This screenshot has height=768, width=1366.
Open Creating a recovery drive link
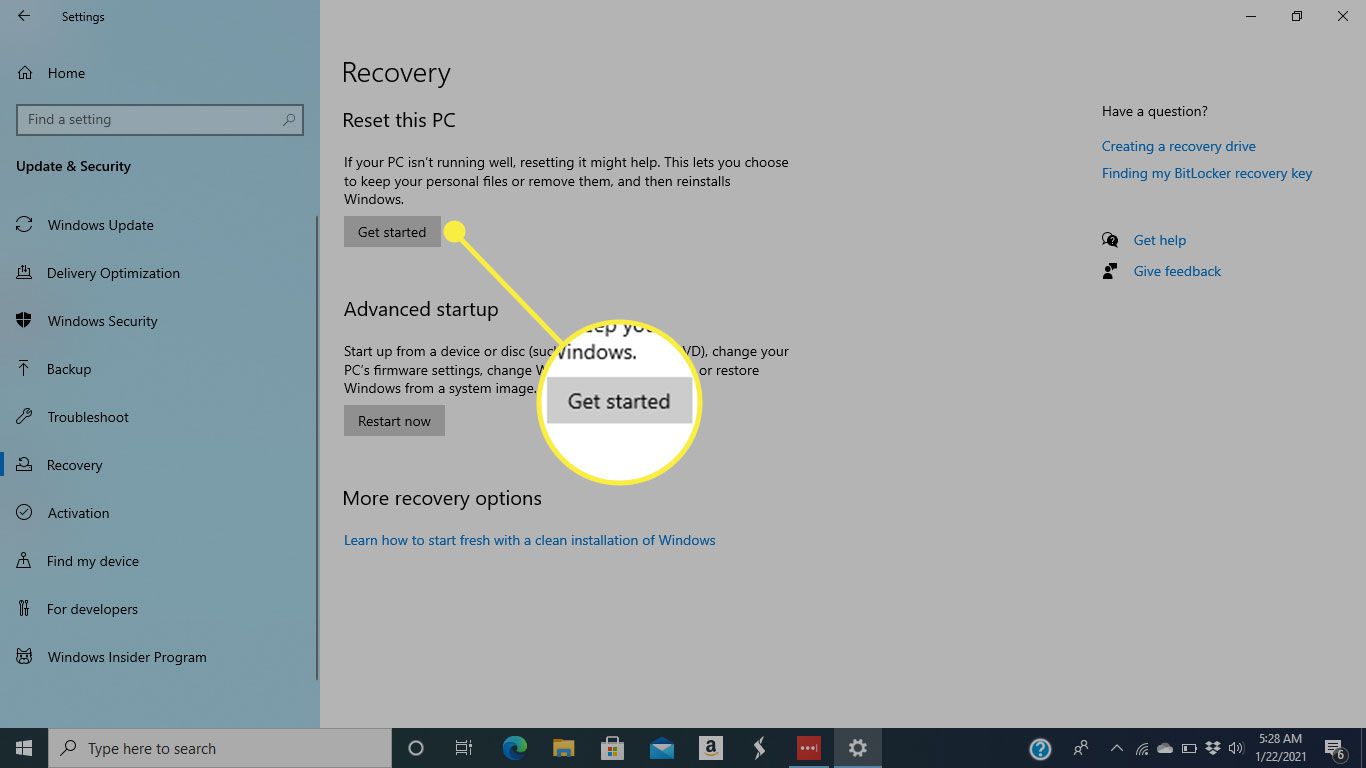[1178, 146]
